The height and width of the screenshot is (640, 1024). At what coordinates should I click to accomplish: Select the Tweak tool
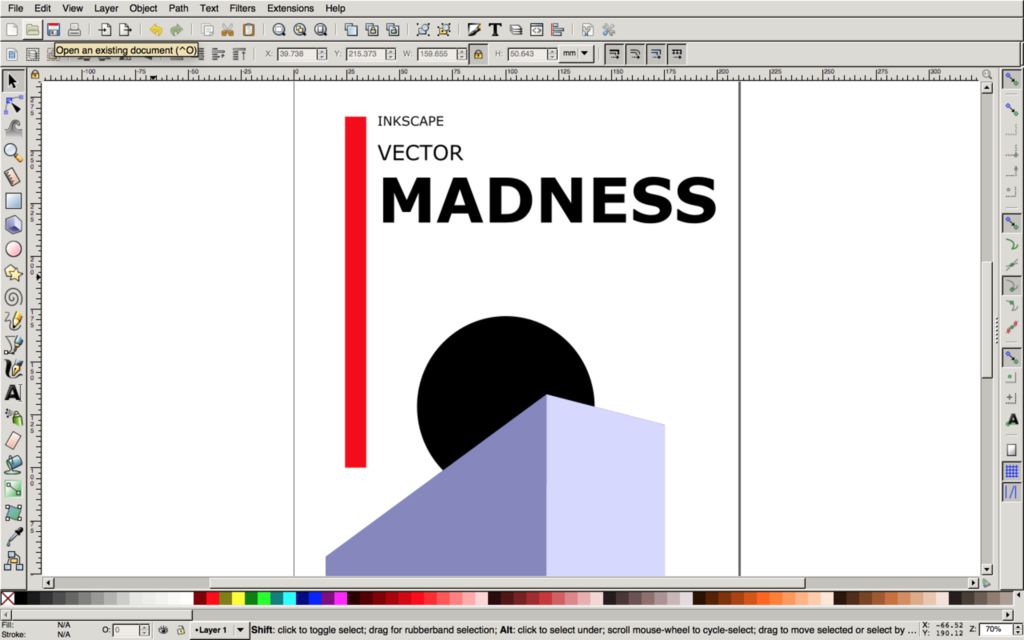(13, 129)
